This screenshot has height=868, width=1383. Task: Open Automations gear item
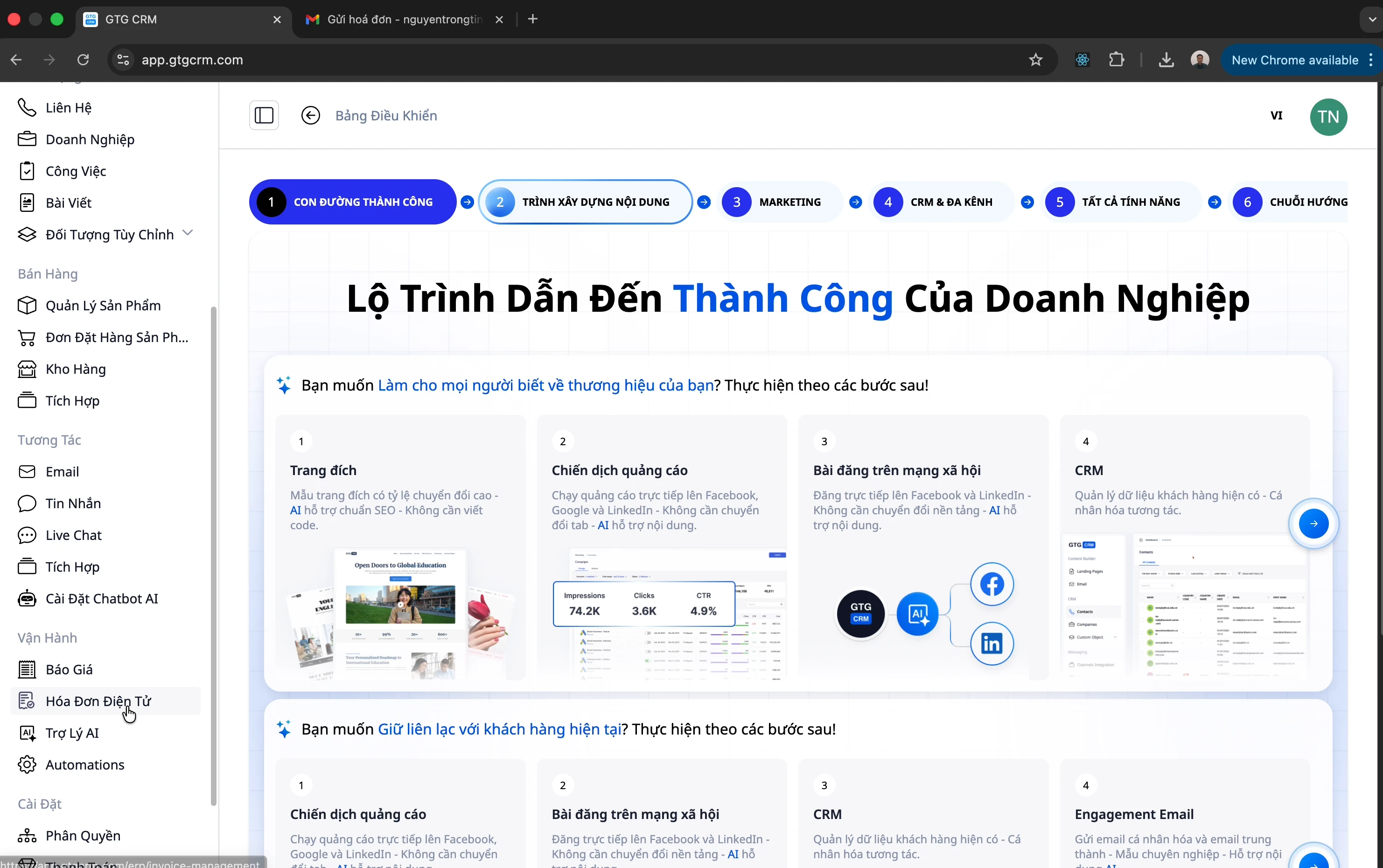pos(84,765)
